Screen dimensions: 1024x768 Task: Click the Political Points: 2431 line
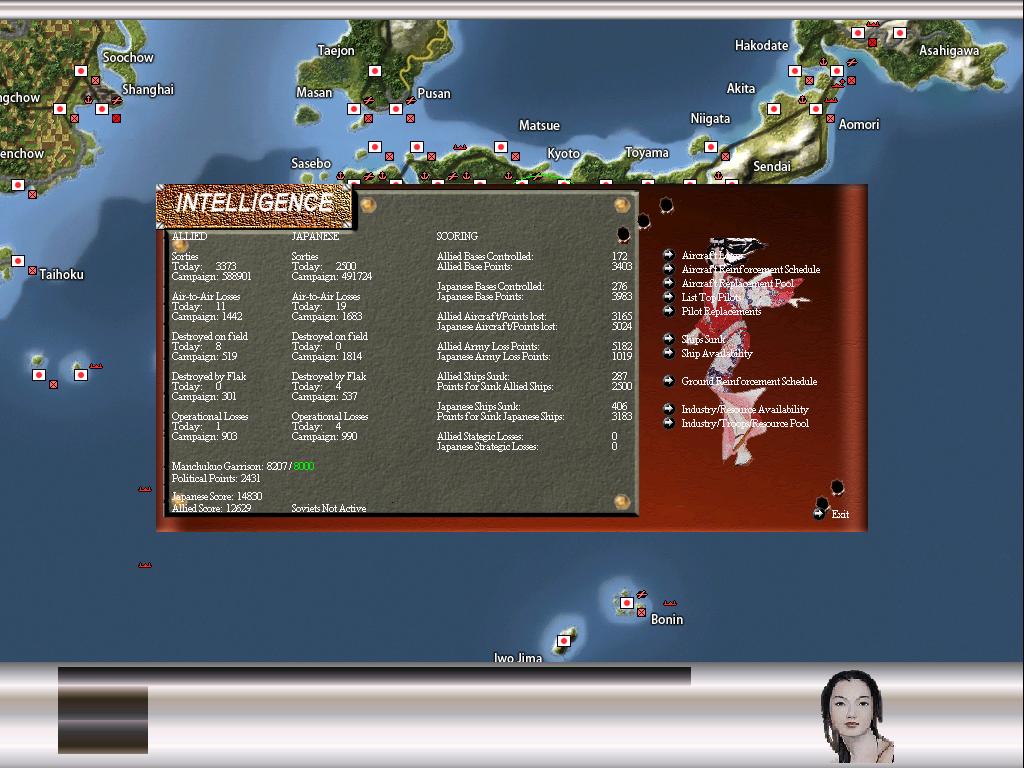pos(216,478)
